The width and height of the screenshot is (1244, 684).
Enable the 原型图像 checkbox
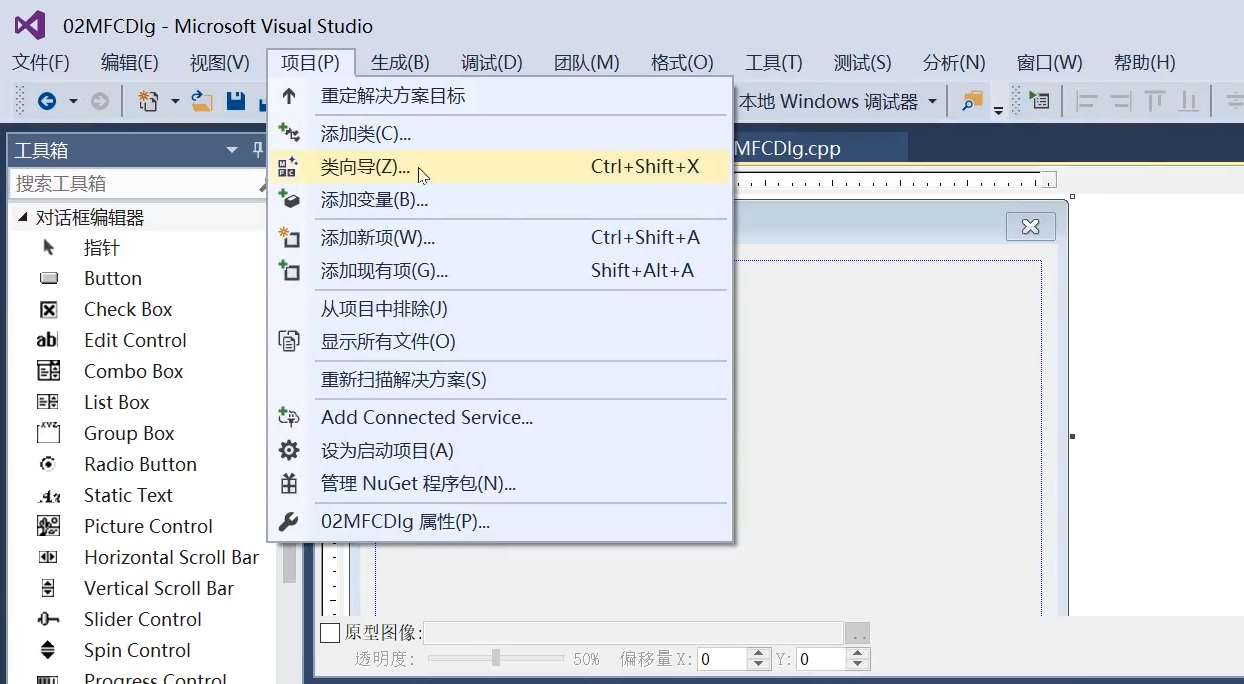[x=329, y=632]
